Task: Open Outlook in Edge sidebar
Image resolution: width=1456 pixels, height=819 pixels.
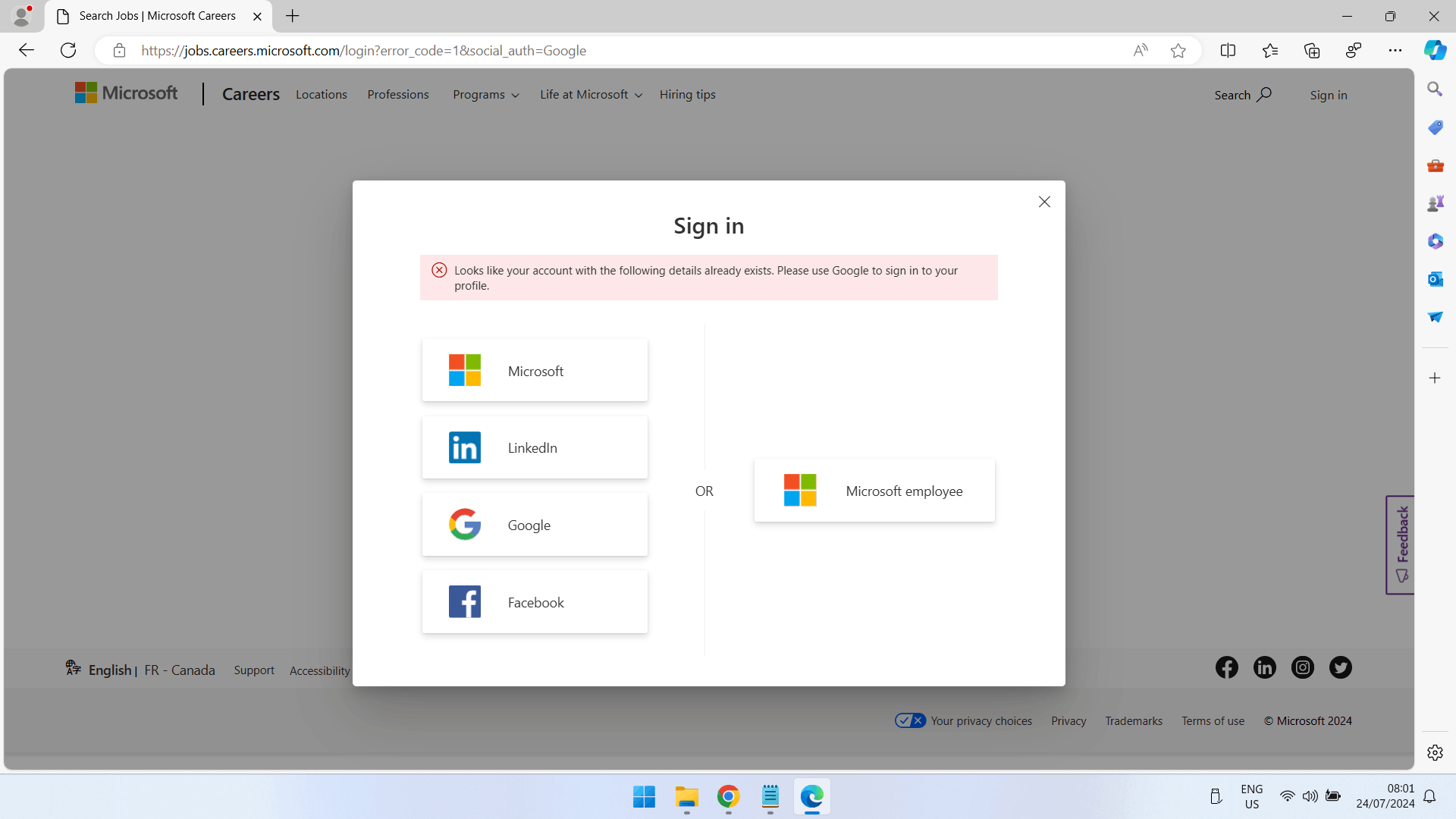Action: click(1435, 279)
